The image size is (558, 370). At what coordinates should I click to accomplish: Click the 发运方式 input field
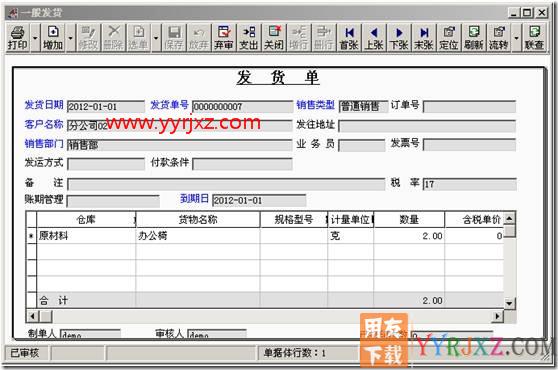[x=106, y=164]
